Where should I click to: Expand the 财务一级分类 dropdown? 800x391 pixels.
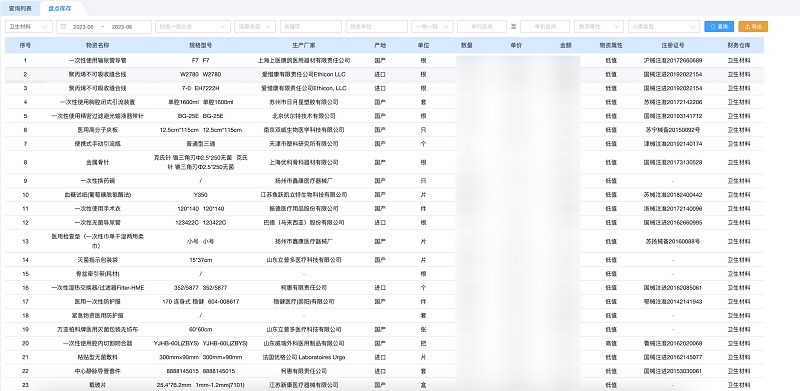pyautogui.click(x=193, y=27)
